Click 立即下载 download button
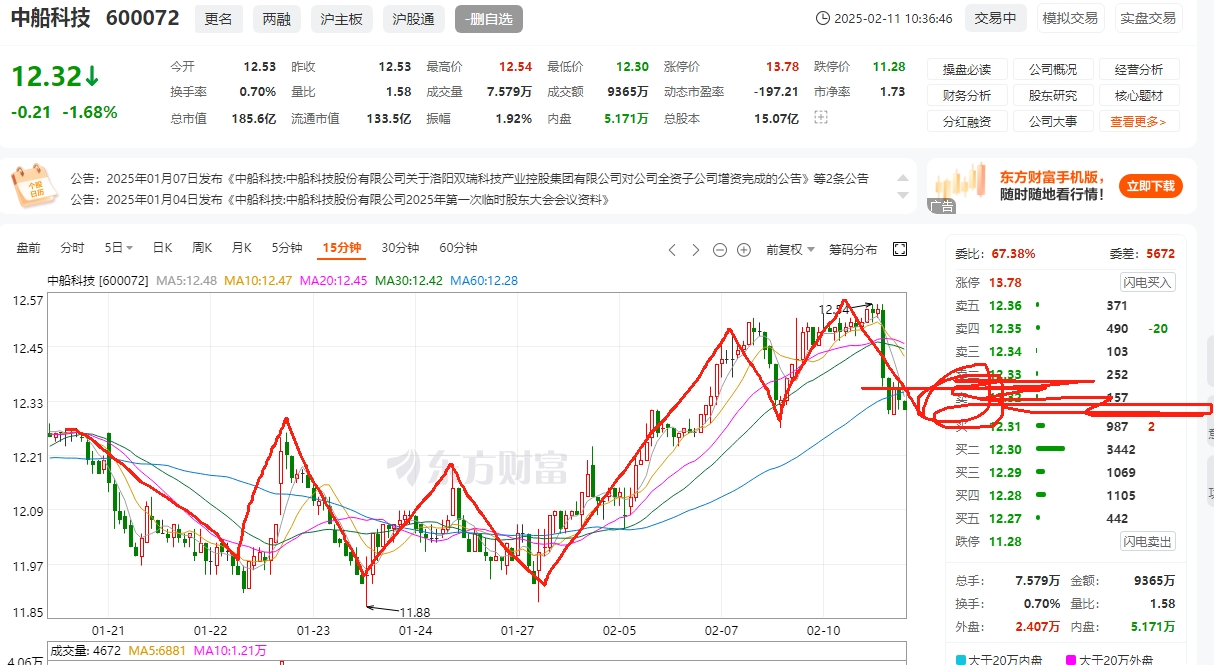 pos(1152,186)
